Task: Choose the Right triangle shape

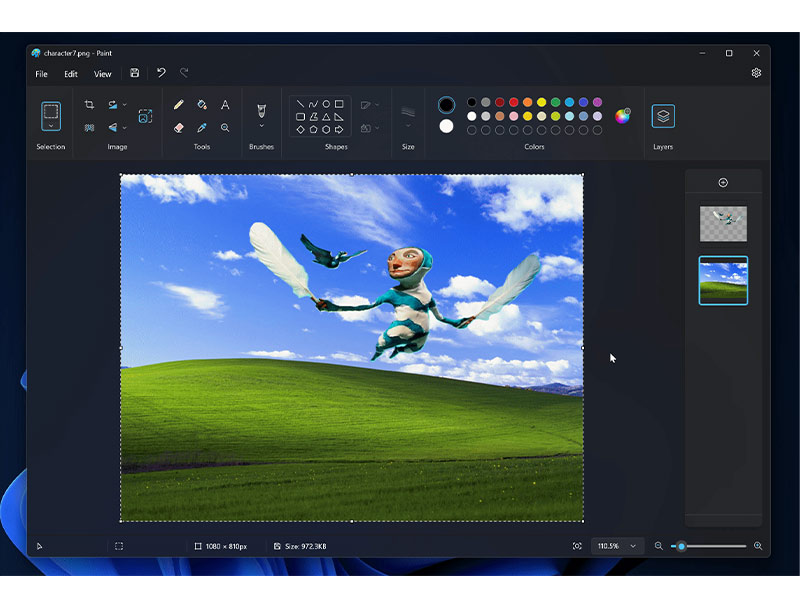Action: pos(339,117)
